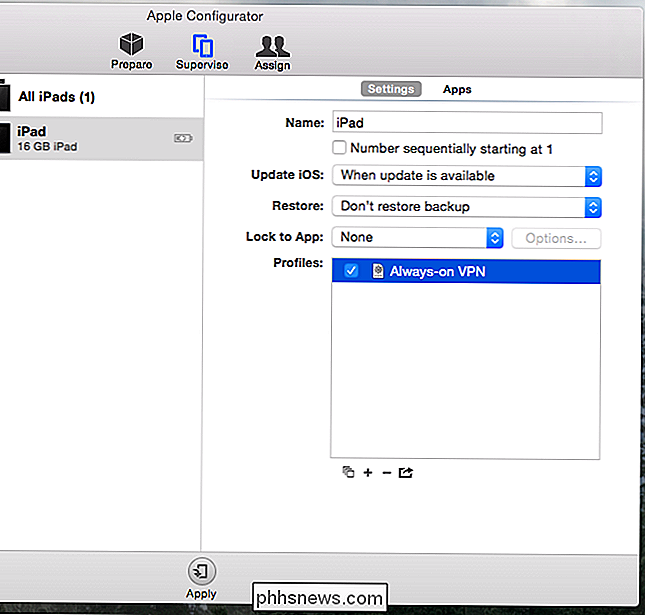Click the All iPads device thumbnail
This screenshot has width=645, height=615.
pos(5,96)
